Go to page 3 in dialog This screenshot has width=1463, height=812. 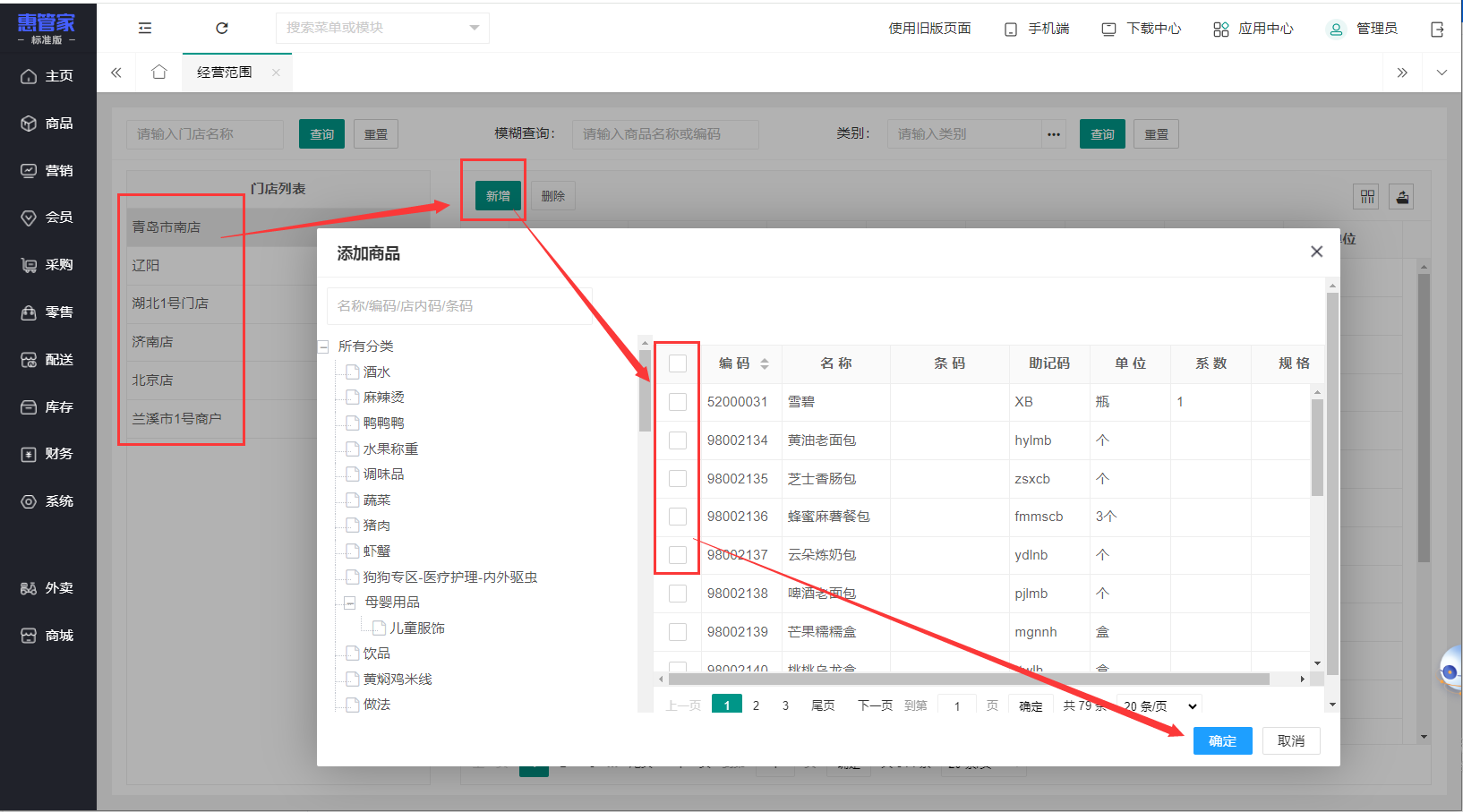pyautogui.click(x=785, y=705)
